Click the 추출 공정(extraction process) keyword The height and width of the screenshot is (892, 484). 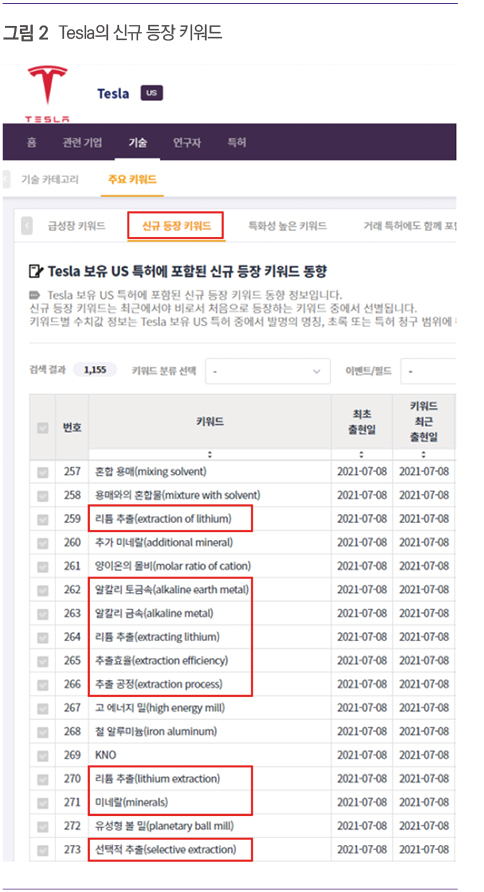point(159,684)
